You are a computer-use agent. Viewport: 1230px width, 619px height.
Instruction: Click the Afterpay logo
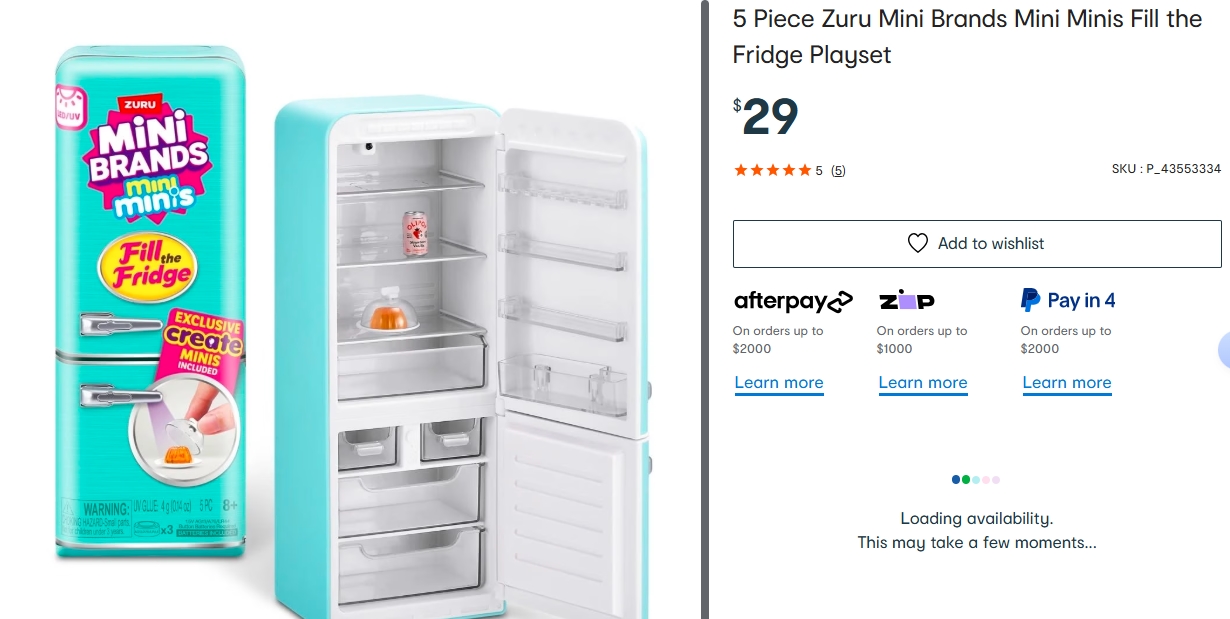pyautogui.click(x=793, y=300)
